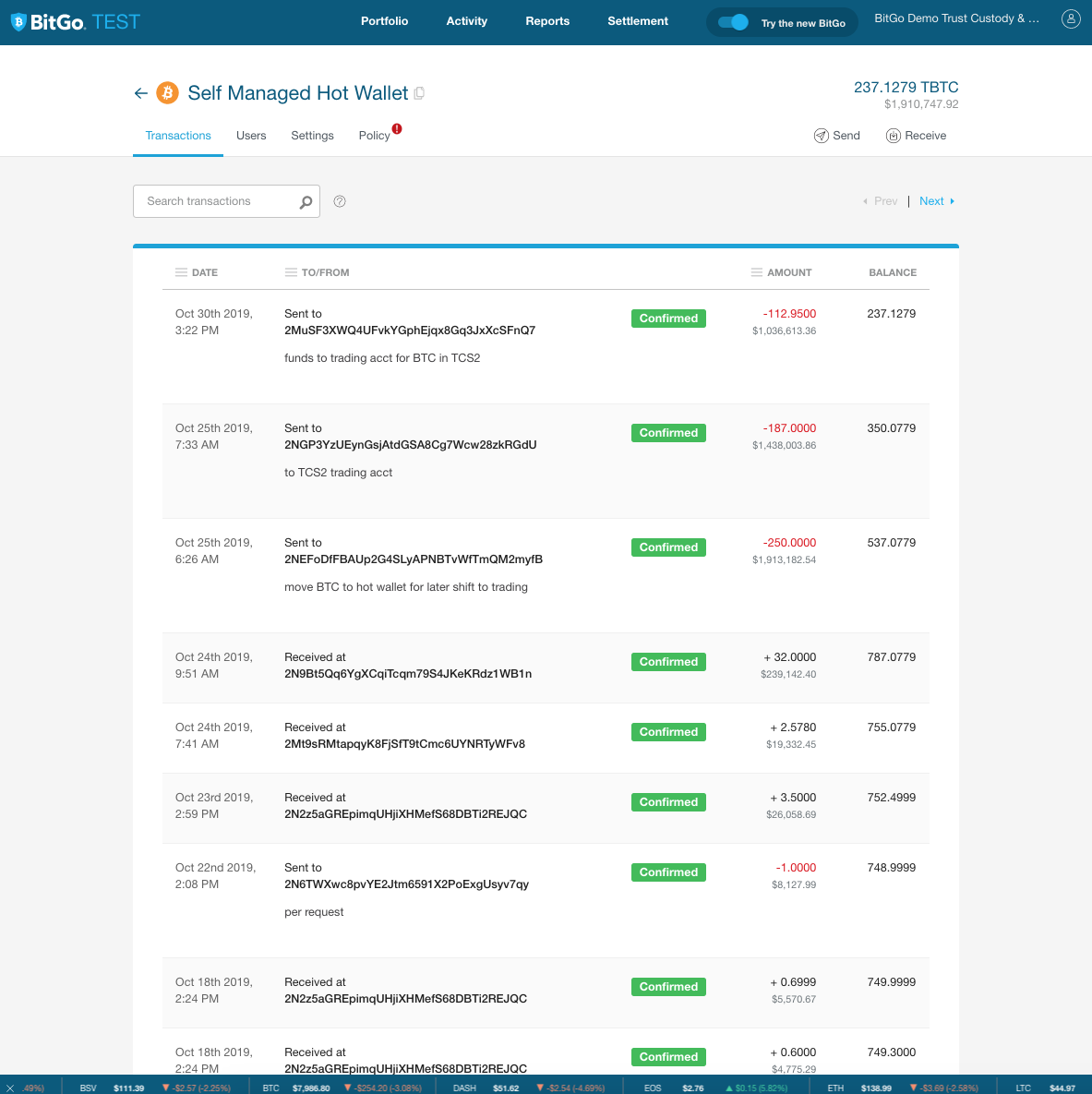Click the search help question mark icon
Image resolution: width=1092 pixels, height=1094 pixels.
click(340, 201)
